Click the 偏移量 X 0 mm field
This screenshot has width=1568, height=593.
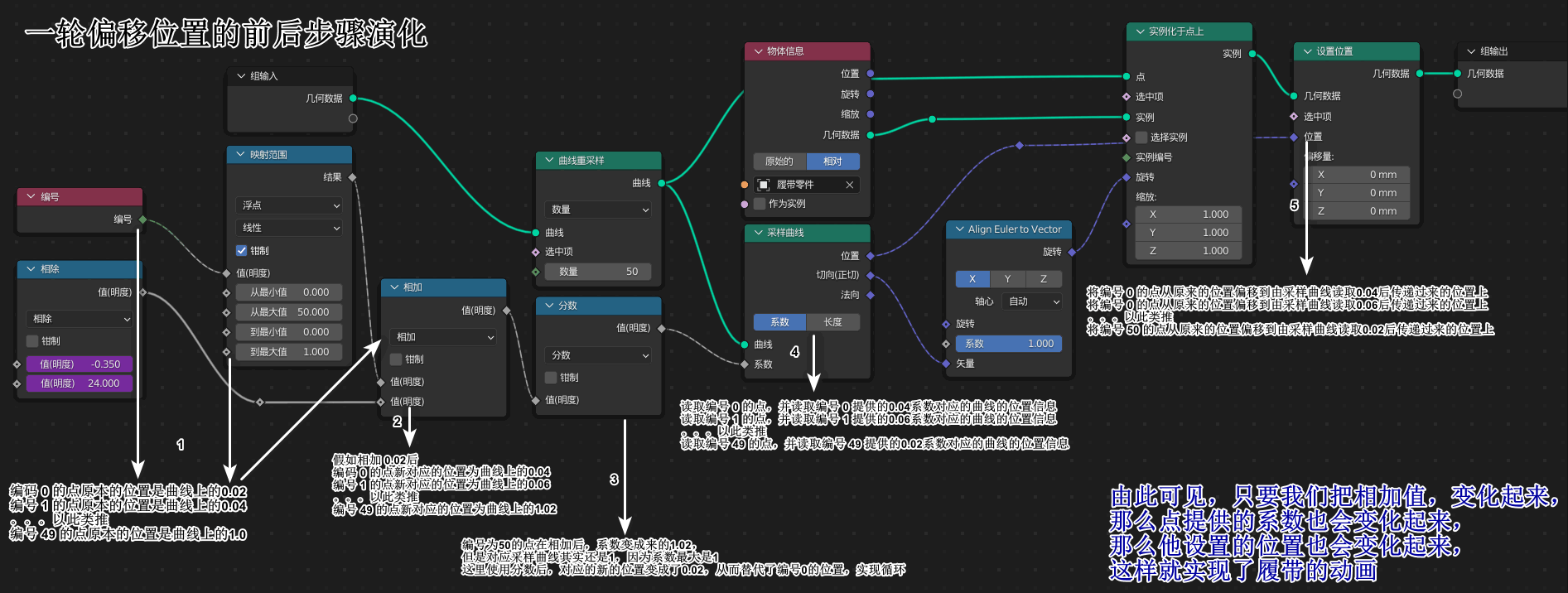pyautogui.click(x=1357, y=175)
